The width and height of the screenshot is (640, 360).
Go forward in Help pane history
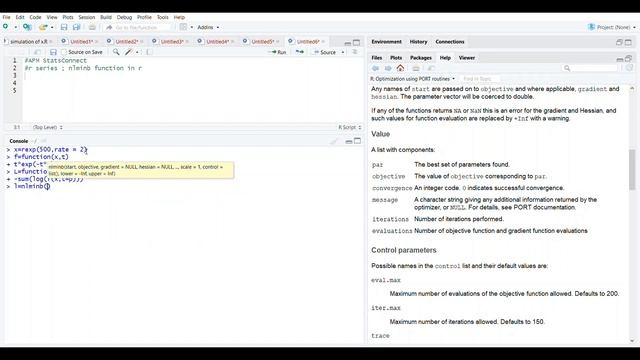(388, 68)
